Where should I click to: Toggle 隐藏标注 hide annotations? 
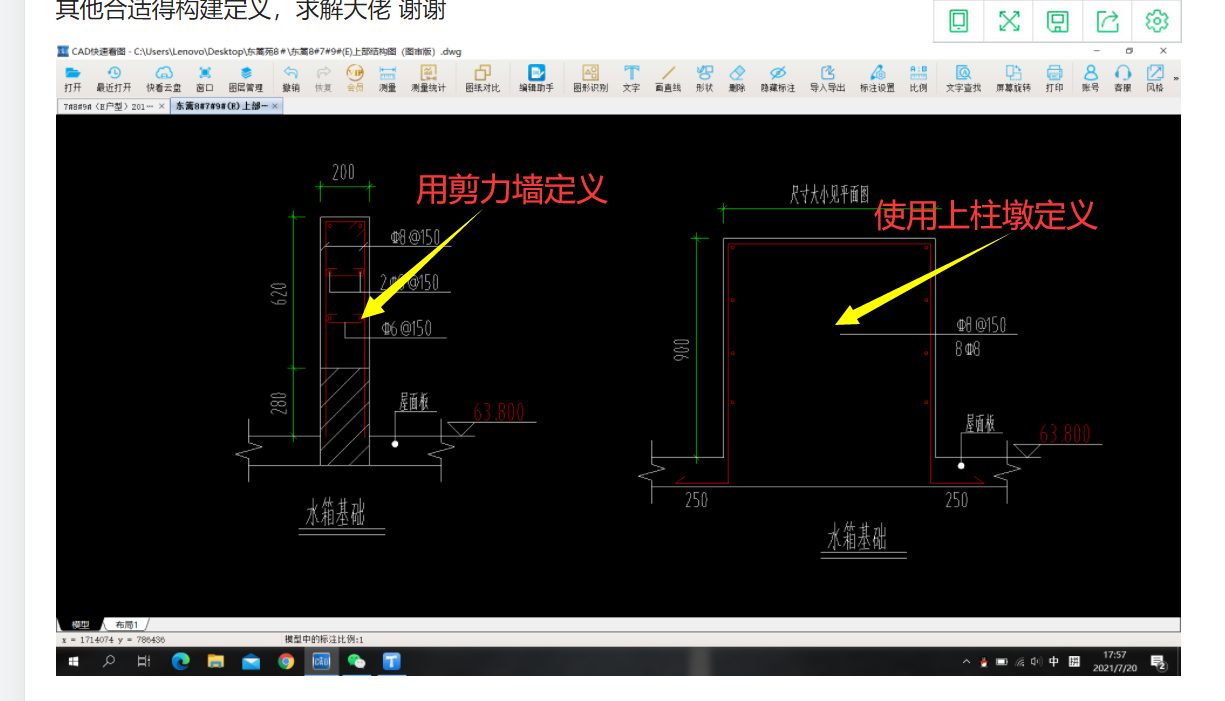click(x=778, y=78)
